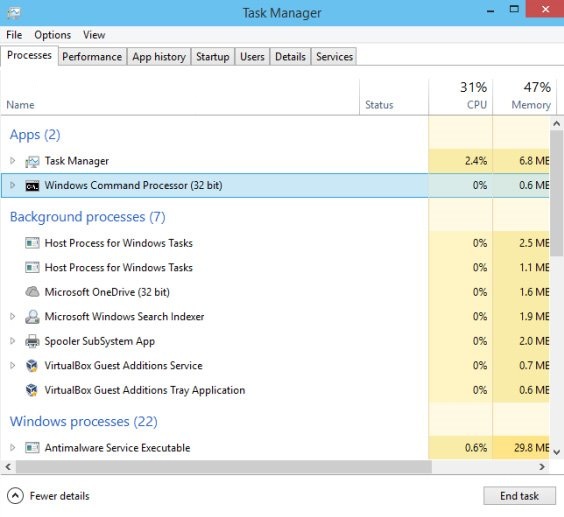The height and width of the screenshot is (517, 564).
Task: Expand the Windows Command Processor row
Action: pyautogui.click(x=13, y=185)
